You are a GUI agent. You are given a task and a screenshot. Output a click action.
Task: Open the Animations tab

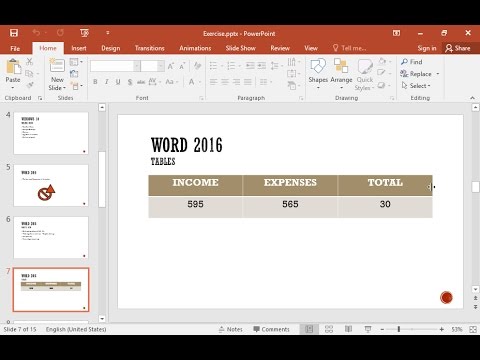point(195,48)
